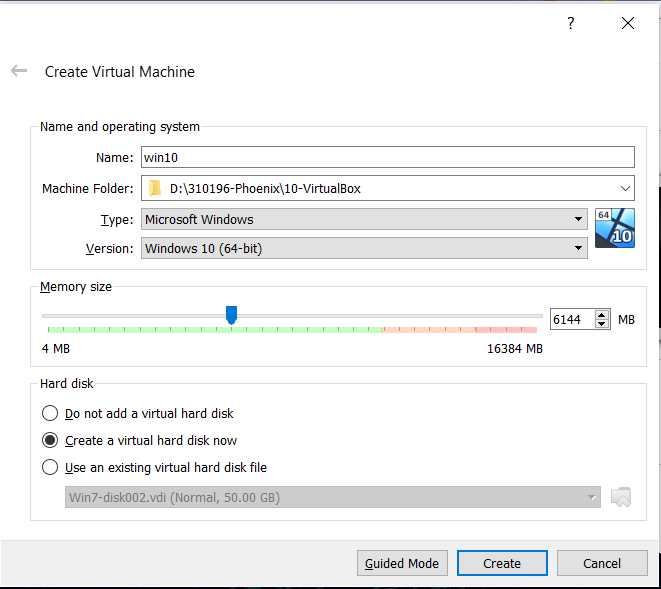
Task: Click the folder icon in Machine Folder field
Action: [x=155, y=188]
